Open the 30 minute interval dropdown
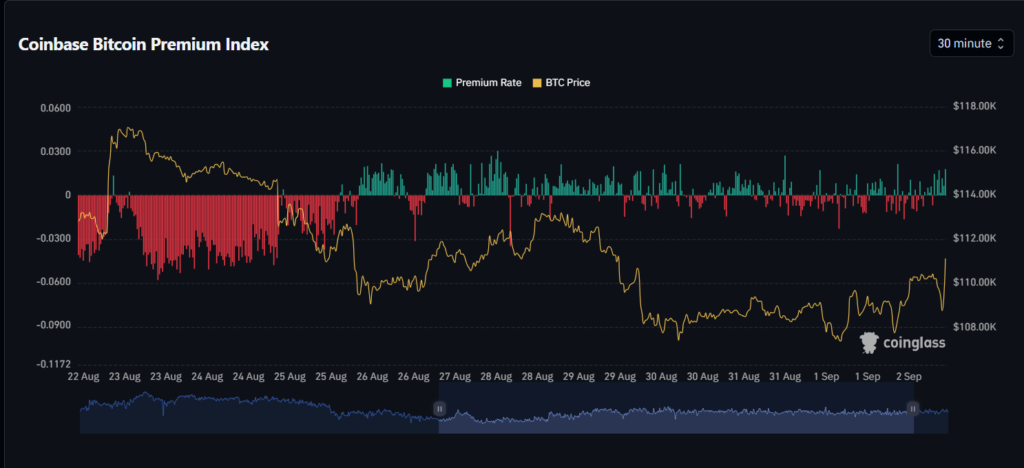This screenshot has width=1024, height=468. (972, 44)
